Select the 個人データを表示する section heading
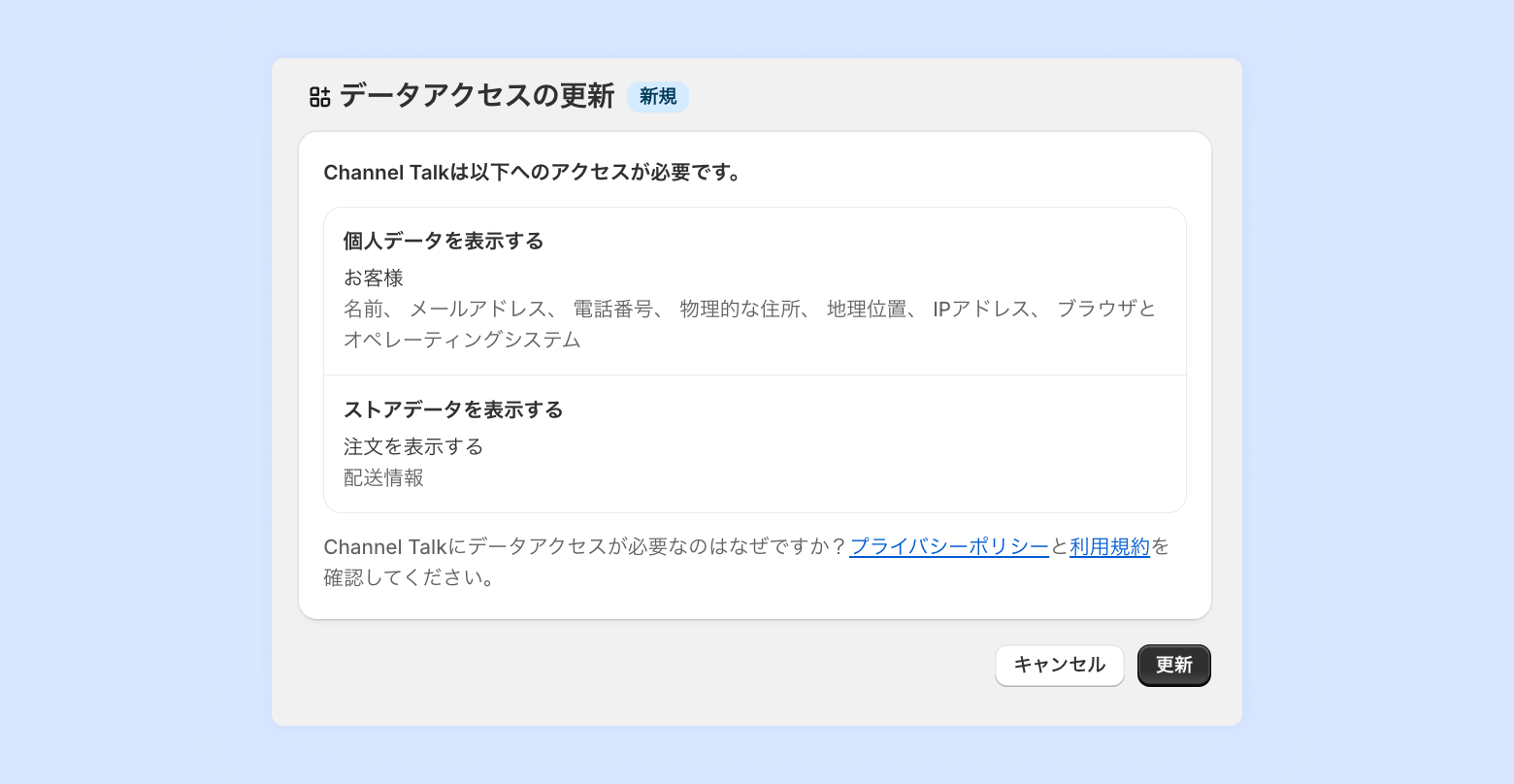The width and height of the screenshot is (1514, 784). pyautogui.click(x=444, y=242)
